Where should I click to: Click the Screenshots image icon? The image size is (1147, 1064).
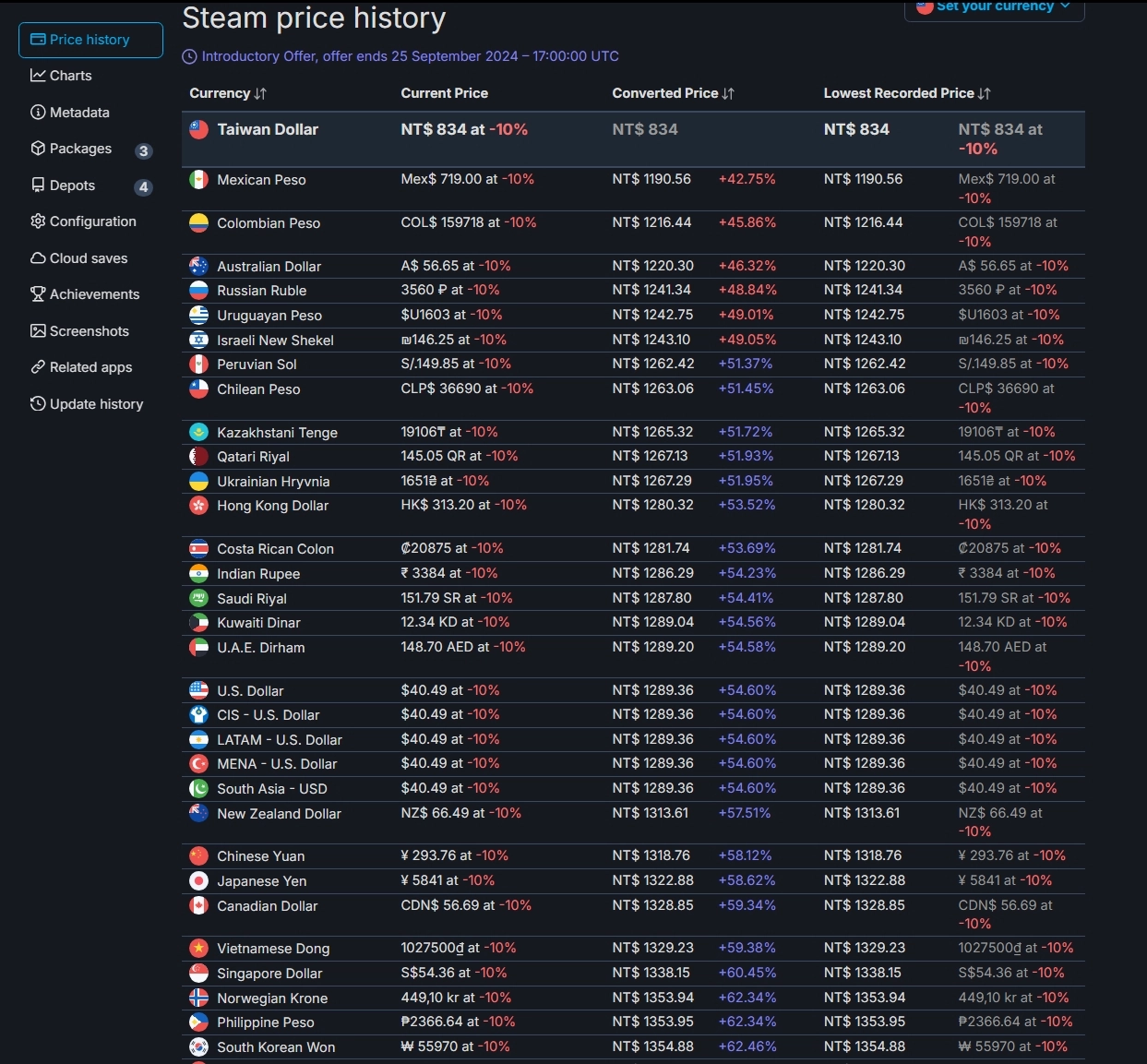pos(38,331)
